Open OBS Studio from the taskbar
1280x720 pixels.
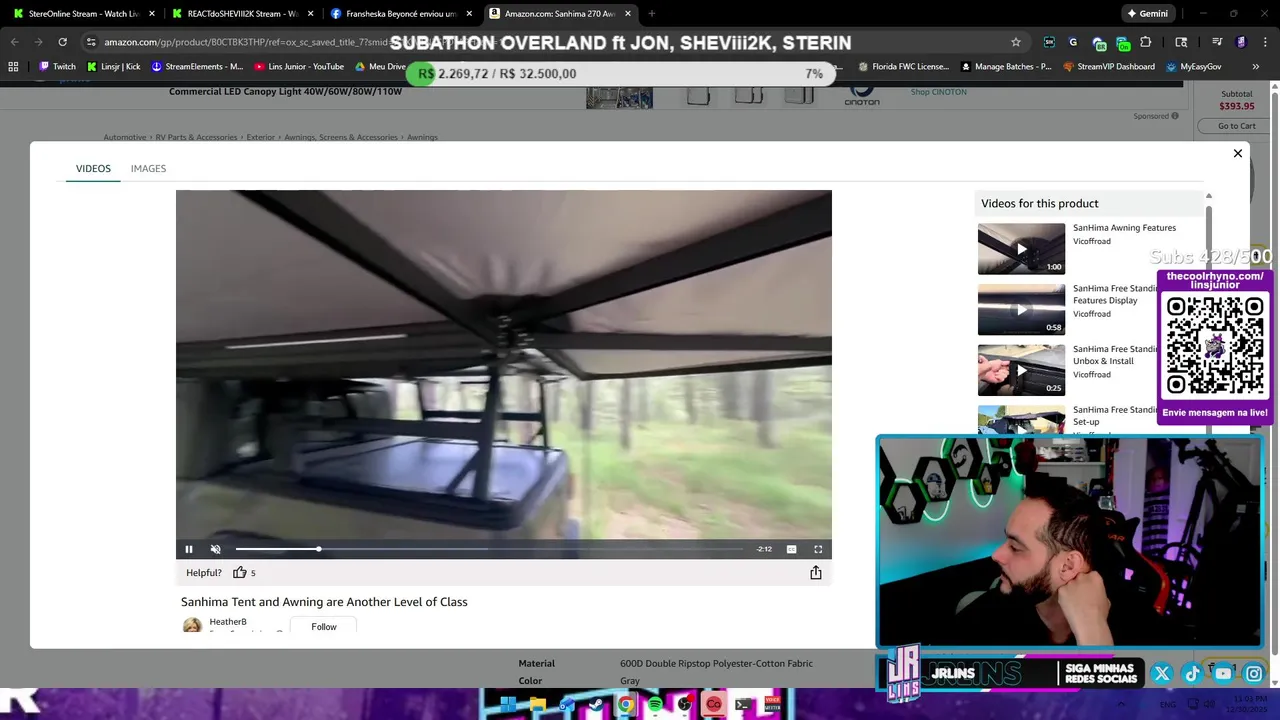[684, 705]
